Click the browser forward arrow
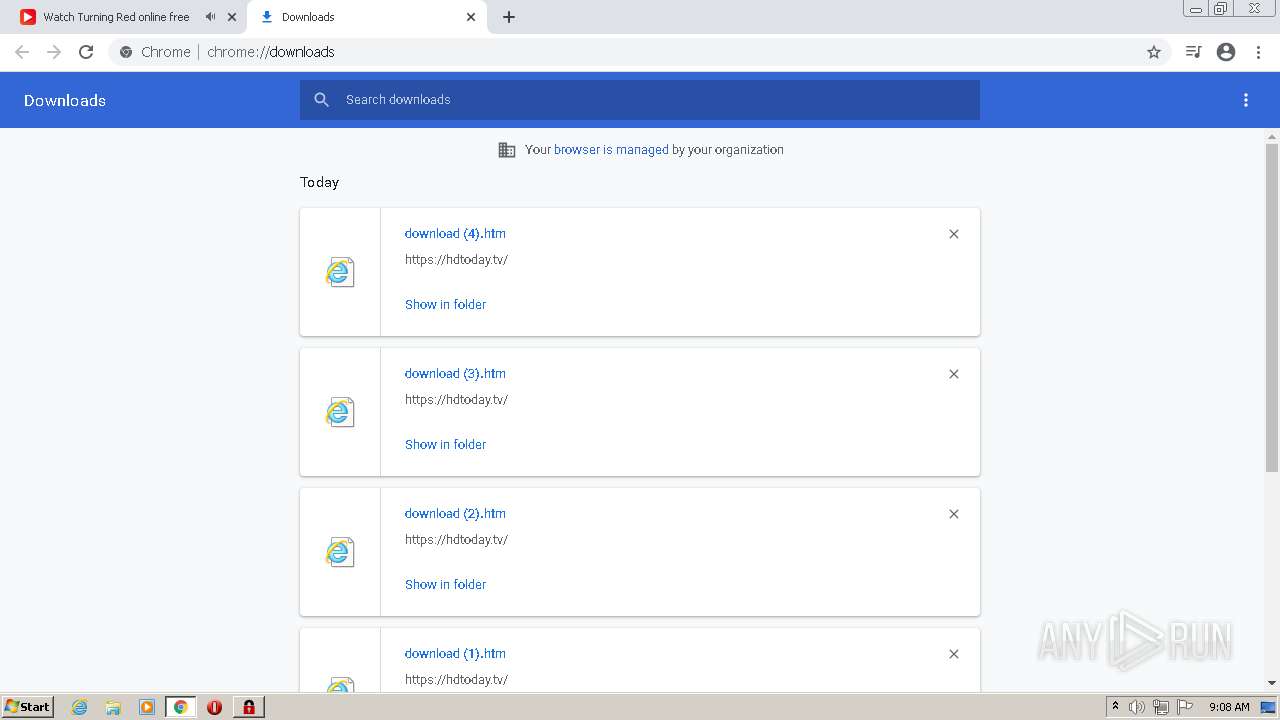The height and width of the screenshot is (720, 1280). pos(54,52)
